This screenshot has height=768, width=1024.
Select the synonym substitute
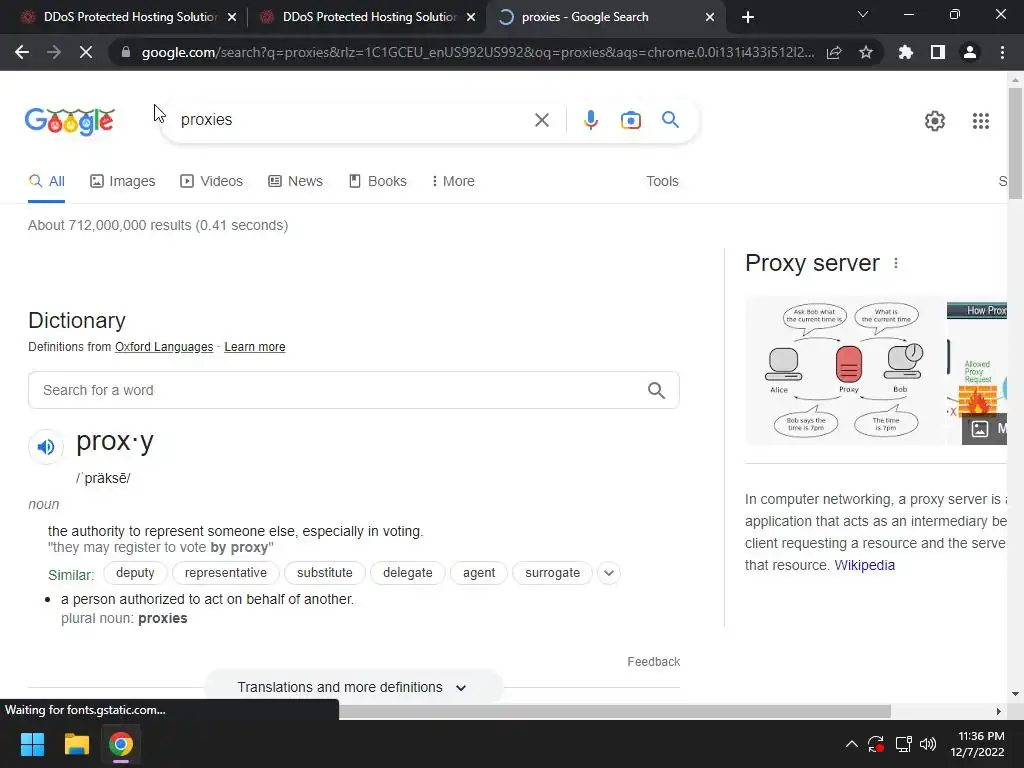click(325, 573)
